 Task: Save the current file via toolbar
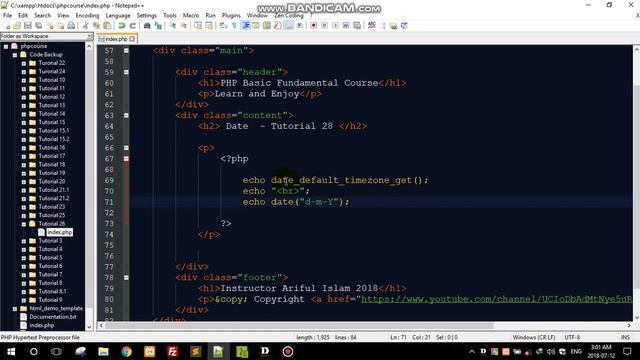click(28, 26)
